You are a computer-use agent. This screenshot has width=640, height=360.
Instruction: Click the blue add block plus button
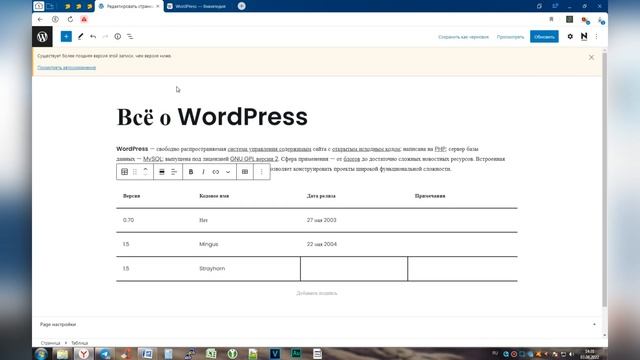pyautogui.click(x=66, y=37)
